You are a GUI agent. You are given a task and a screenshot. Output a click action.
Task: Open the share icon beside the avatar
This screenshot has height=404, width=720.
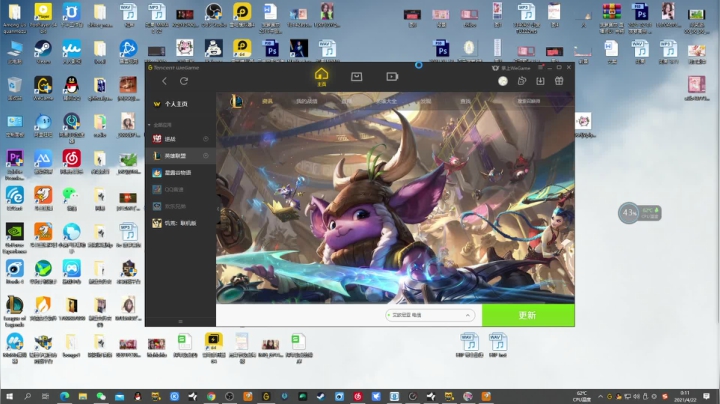pyautogui.click(x=522, y=81)
